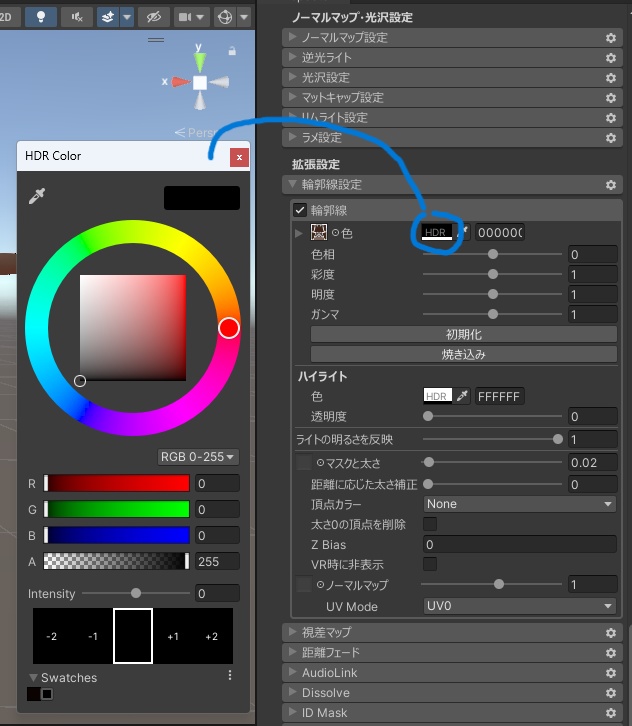Image resolution: width=632 pixels, height=726 pixels.
Task: Open gear settings for ID Mask
Action: point(611,713)
